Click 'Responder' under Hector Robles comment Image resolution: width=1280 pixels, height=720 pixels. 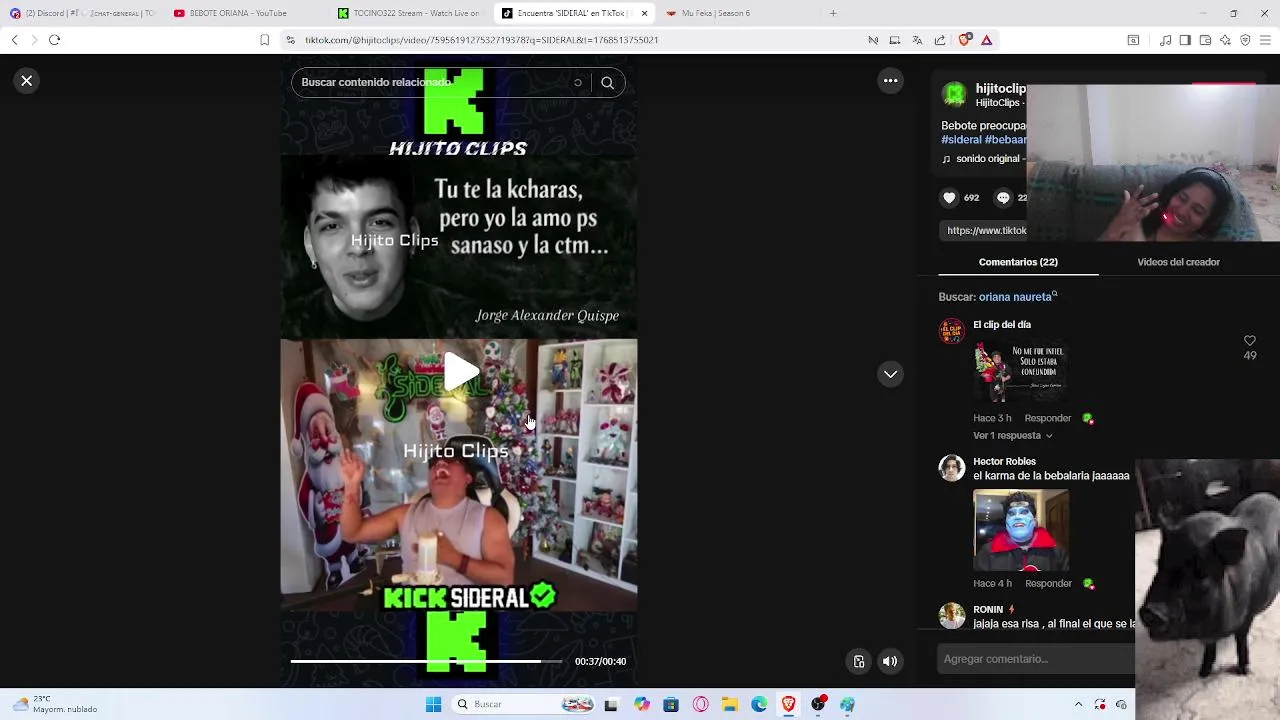[1047, 583]
